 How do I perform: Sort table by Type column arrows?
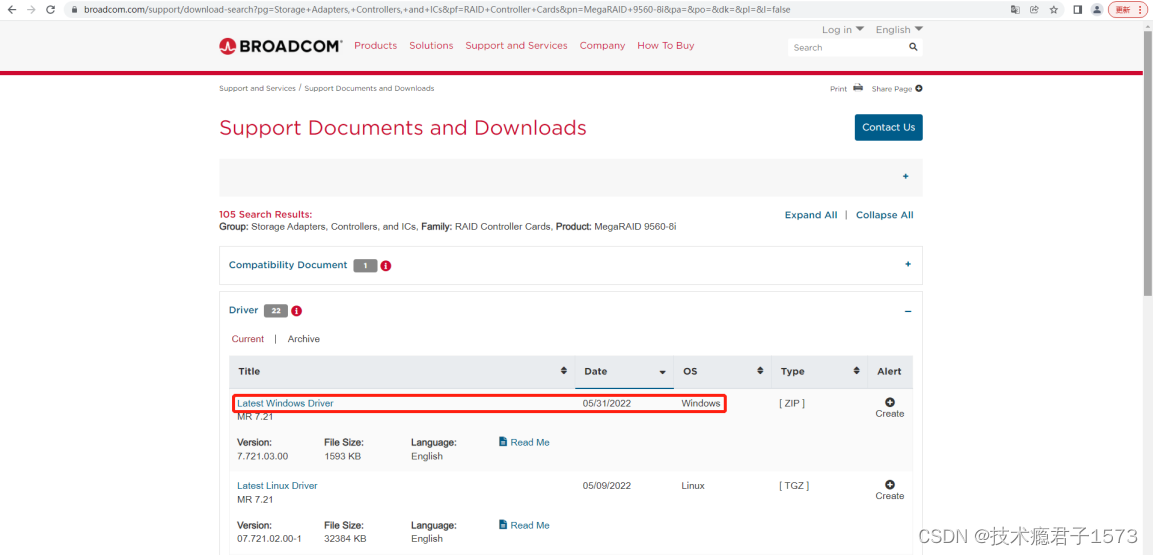(x=857, y=370)
